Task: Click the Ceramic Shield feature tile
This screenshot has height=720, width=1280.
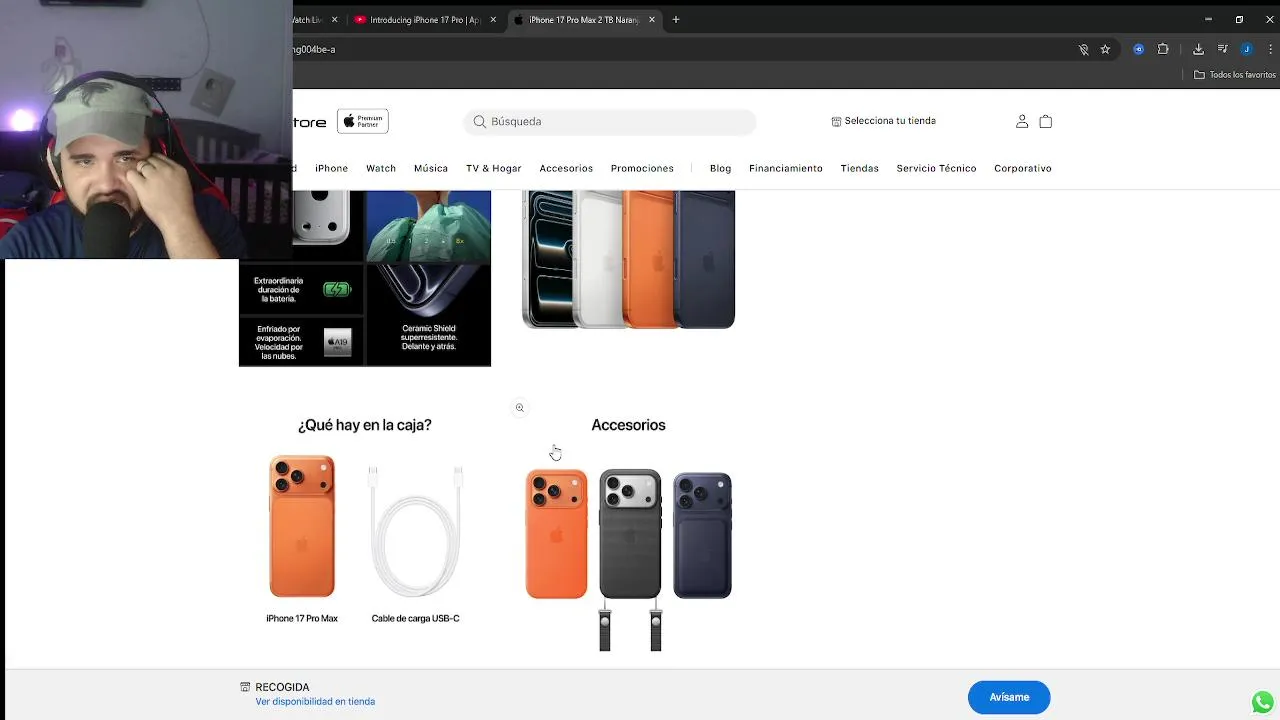Action: pyautogui.click(x=429, y=315)
